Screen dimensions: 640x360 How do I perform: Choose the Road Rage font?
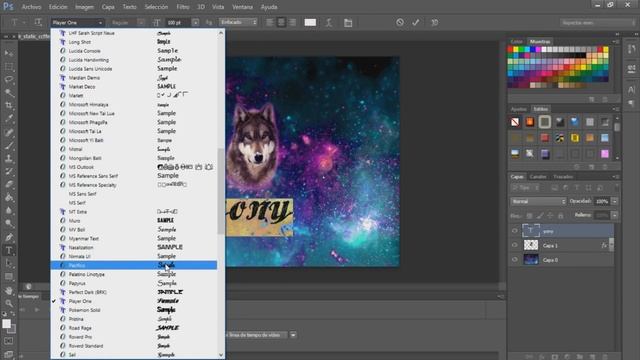tap(133, 328)
